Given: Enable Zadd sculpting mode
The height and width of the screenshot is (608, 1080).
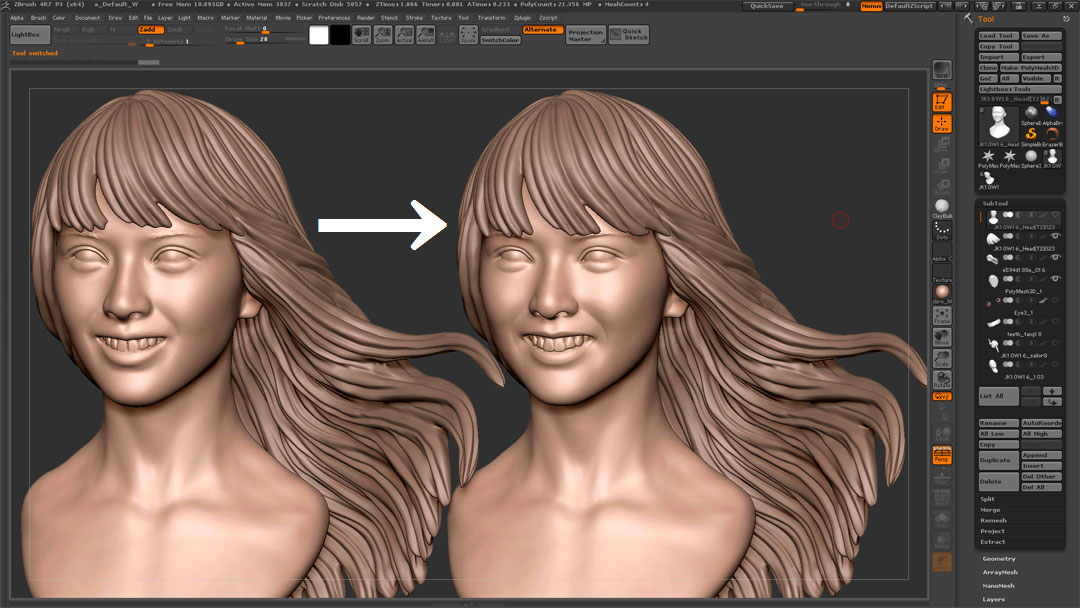Looking at the screenshot, I should pos(150,30).
